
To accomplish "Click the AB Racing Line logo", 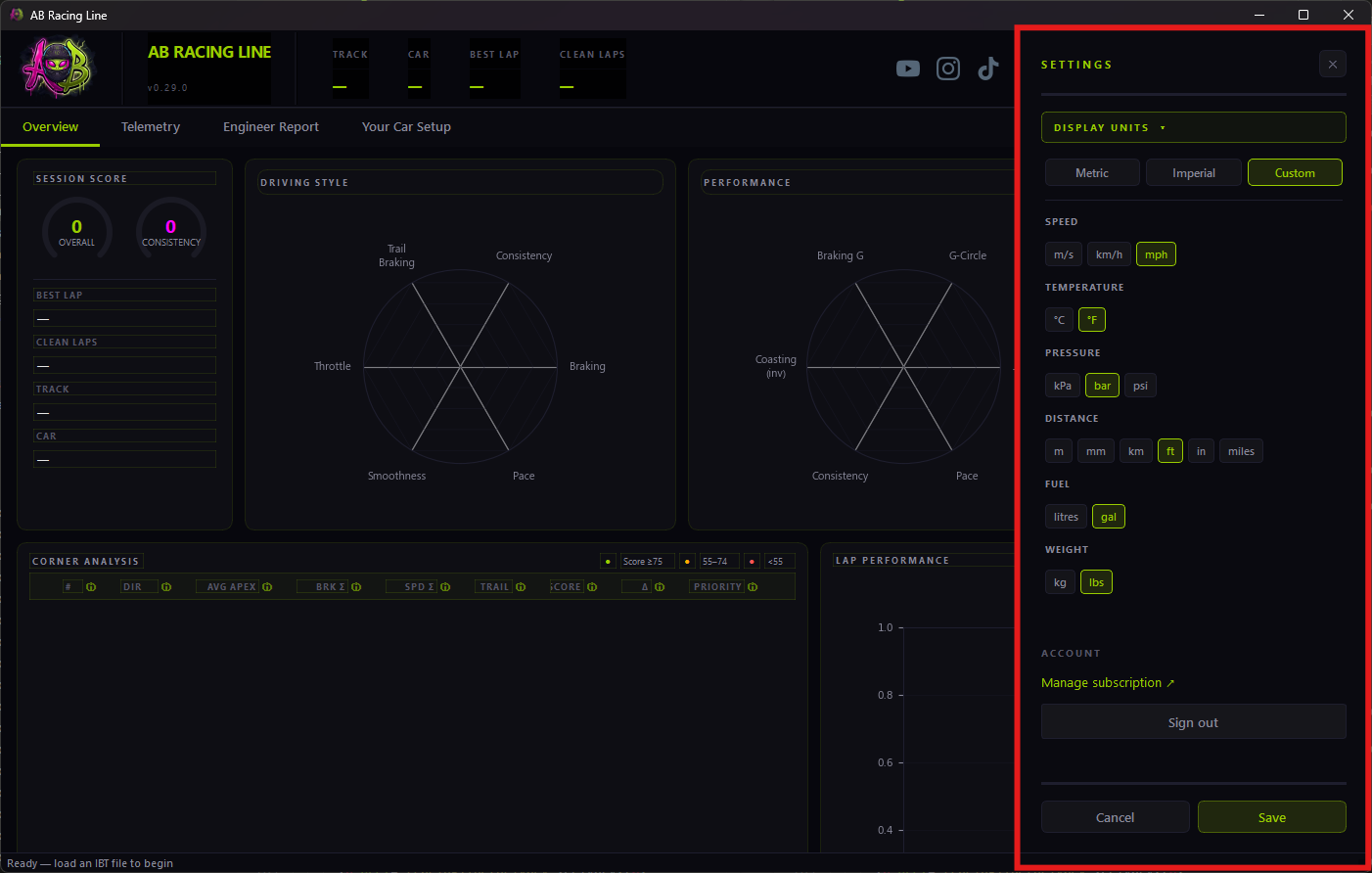I will click(57, 68).
